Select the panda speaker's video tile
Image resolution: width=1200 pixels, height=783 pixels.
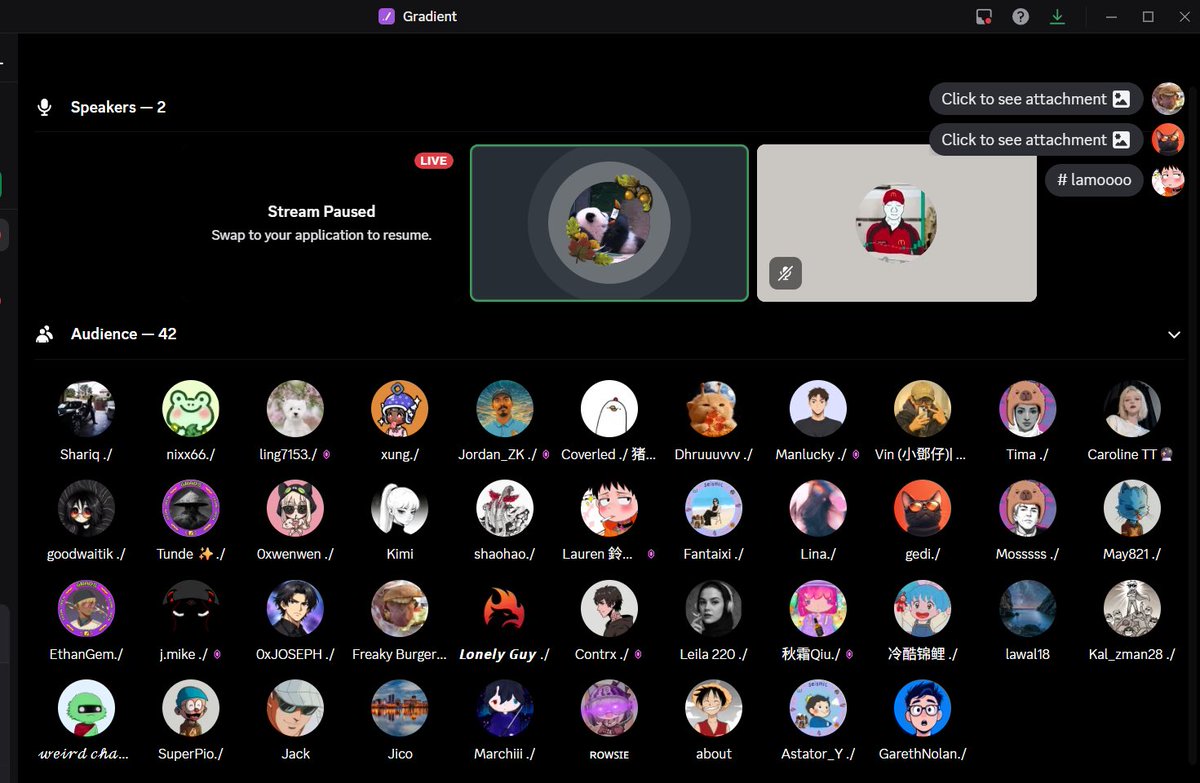point(609,222)
